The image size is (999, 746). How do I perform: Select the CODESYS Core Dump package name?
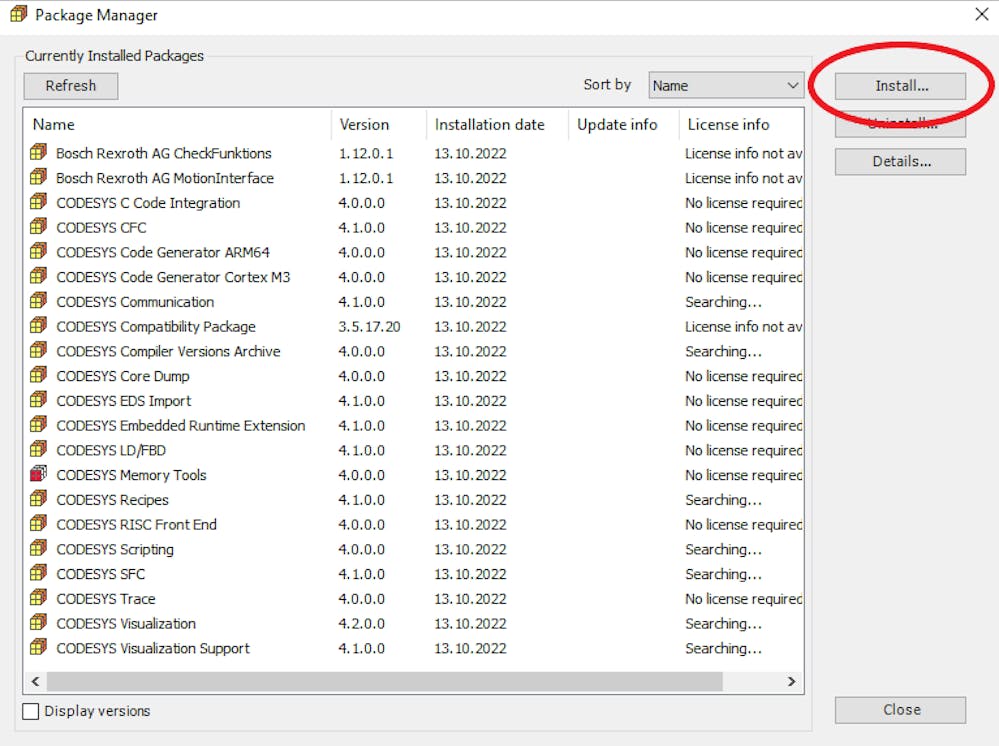point(123,377)
